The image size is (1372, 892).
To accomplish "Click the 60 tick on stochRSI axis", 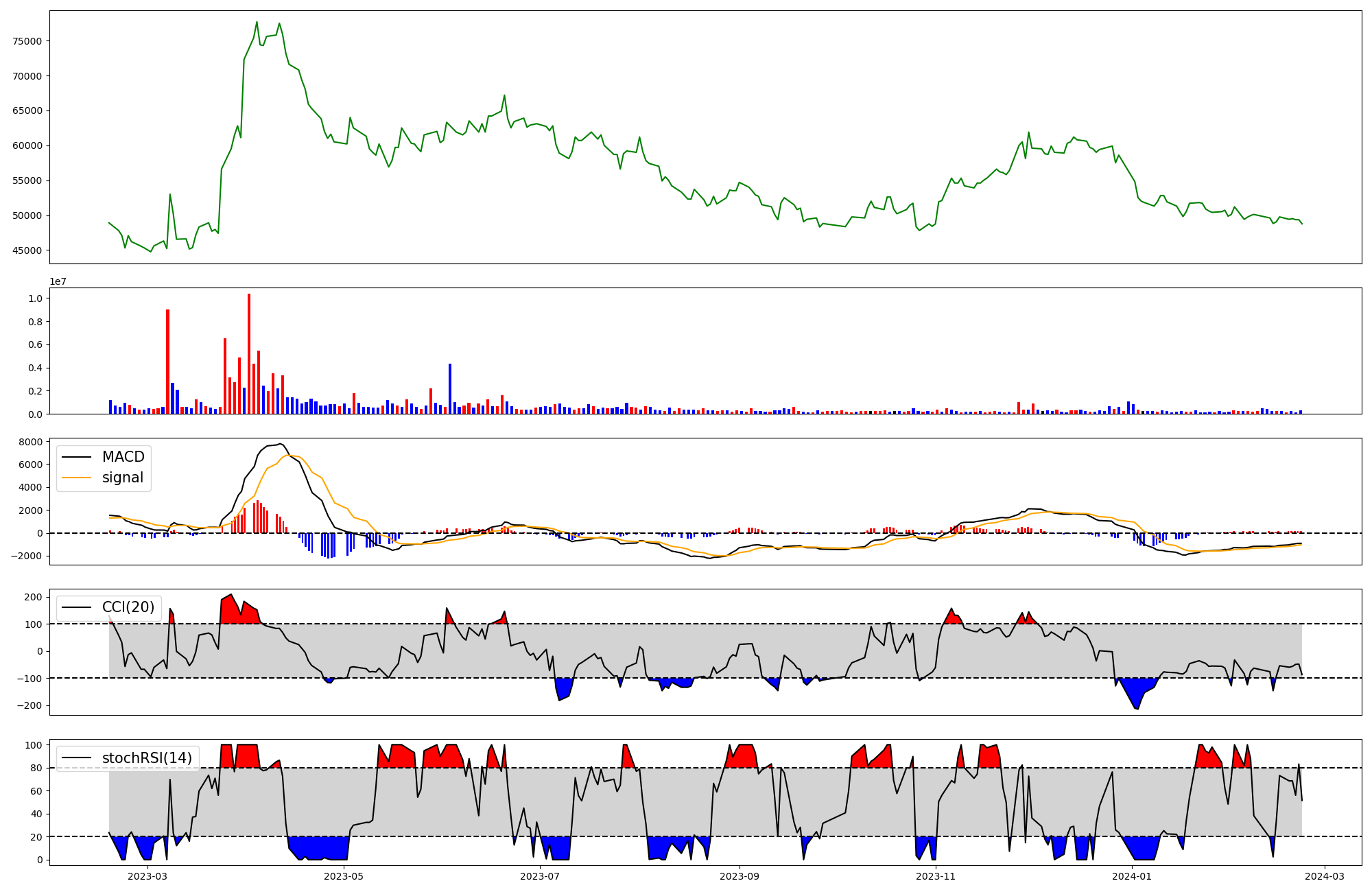I will pos(37,791).
